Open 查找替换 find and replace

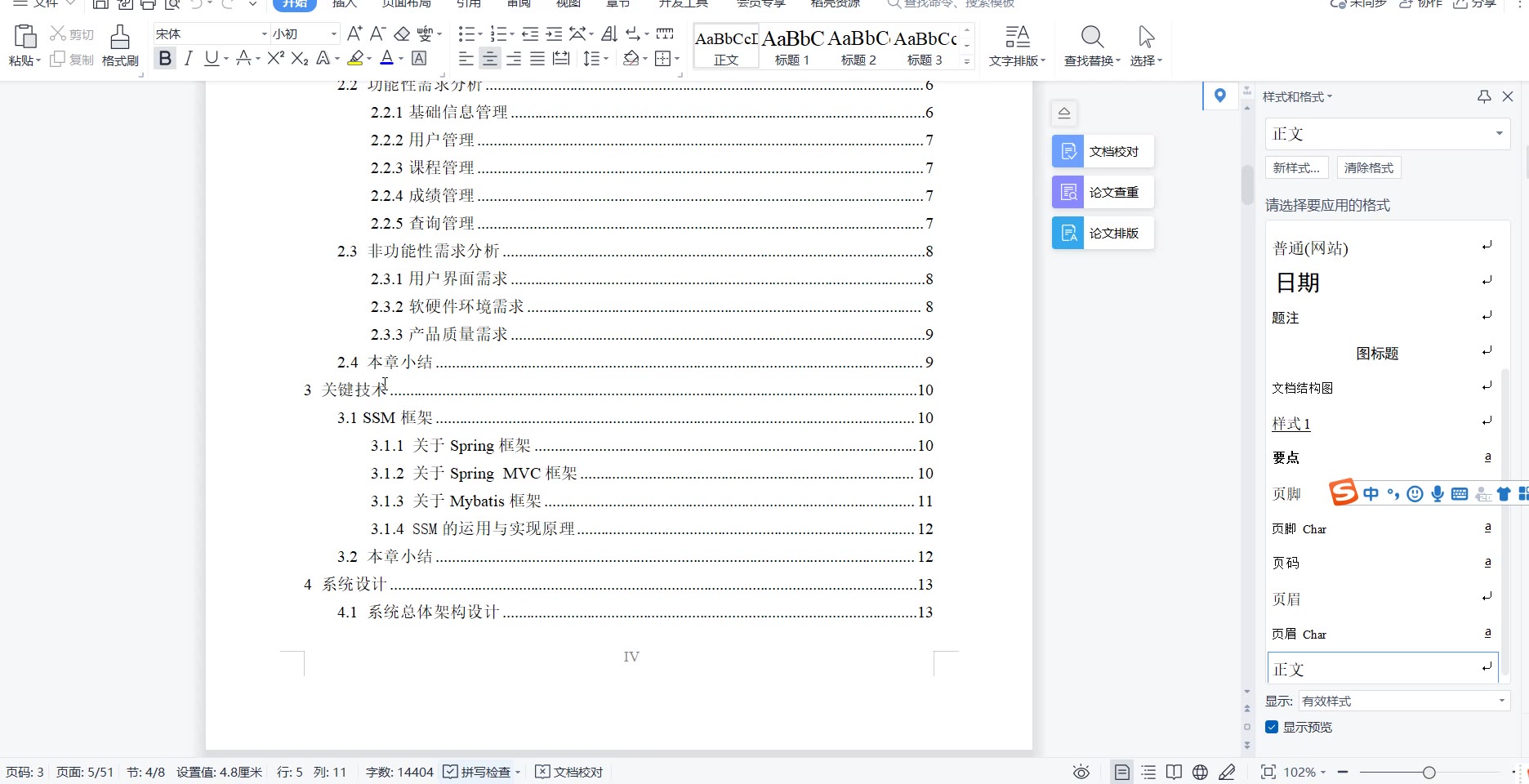pyautogui.click(x=1092, y=46)
